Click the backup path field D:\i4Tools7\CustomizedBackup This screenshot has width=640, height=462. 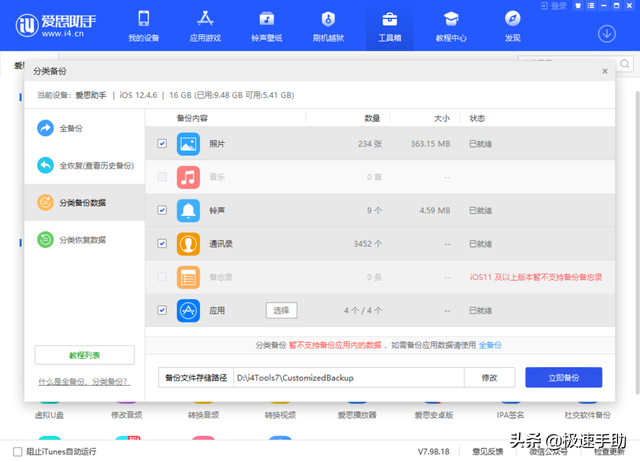coord(348,378)
